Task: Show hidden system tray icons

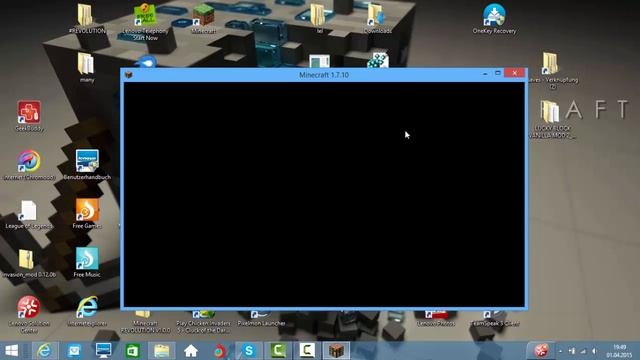Action: [560, 351]
